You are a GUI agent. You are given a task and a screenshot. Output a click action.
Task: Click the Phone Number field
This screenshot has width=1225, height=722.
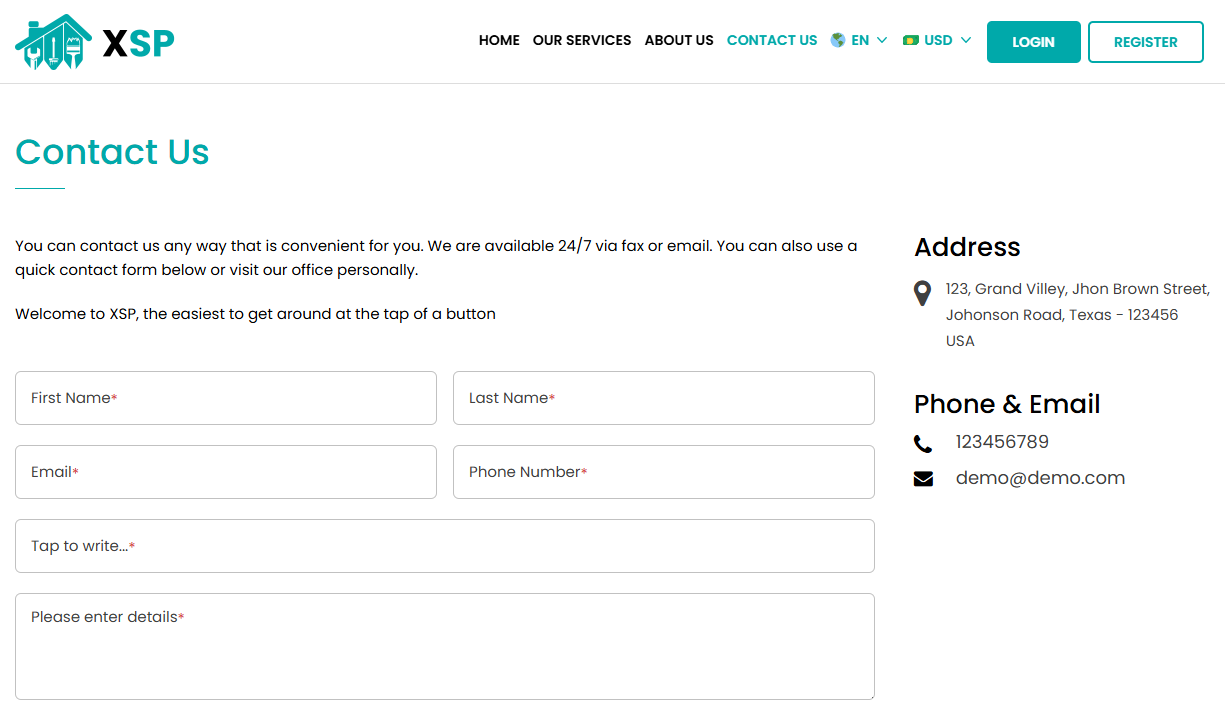(664, 472)
